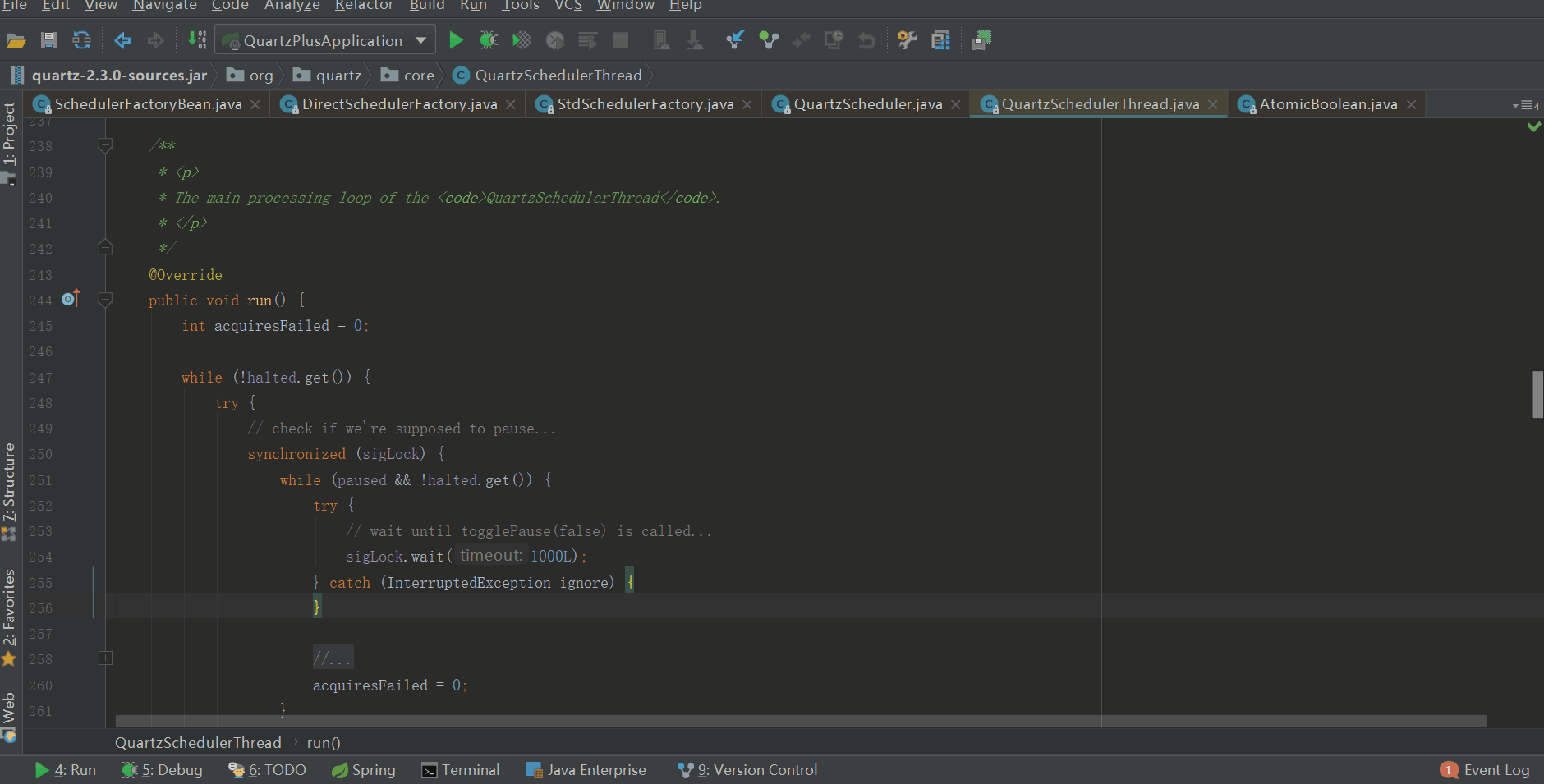Viewport: 1544px width, 784px height.
Task: Close the QuartzSchedulerThread.java tab
Action: (1213, 104)
